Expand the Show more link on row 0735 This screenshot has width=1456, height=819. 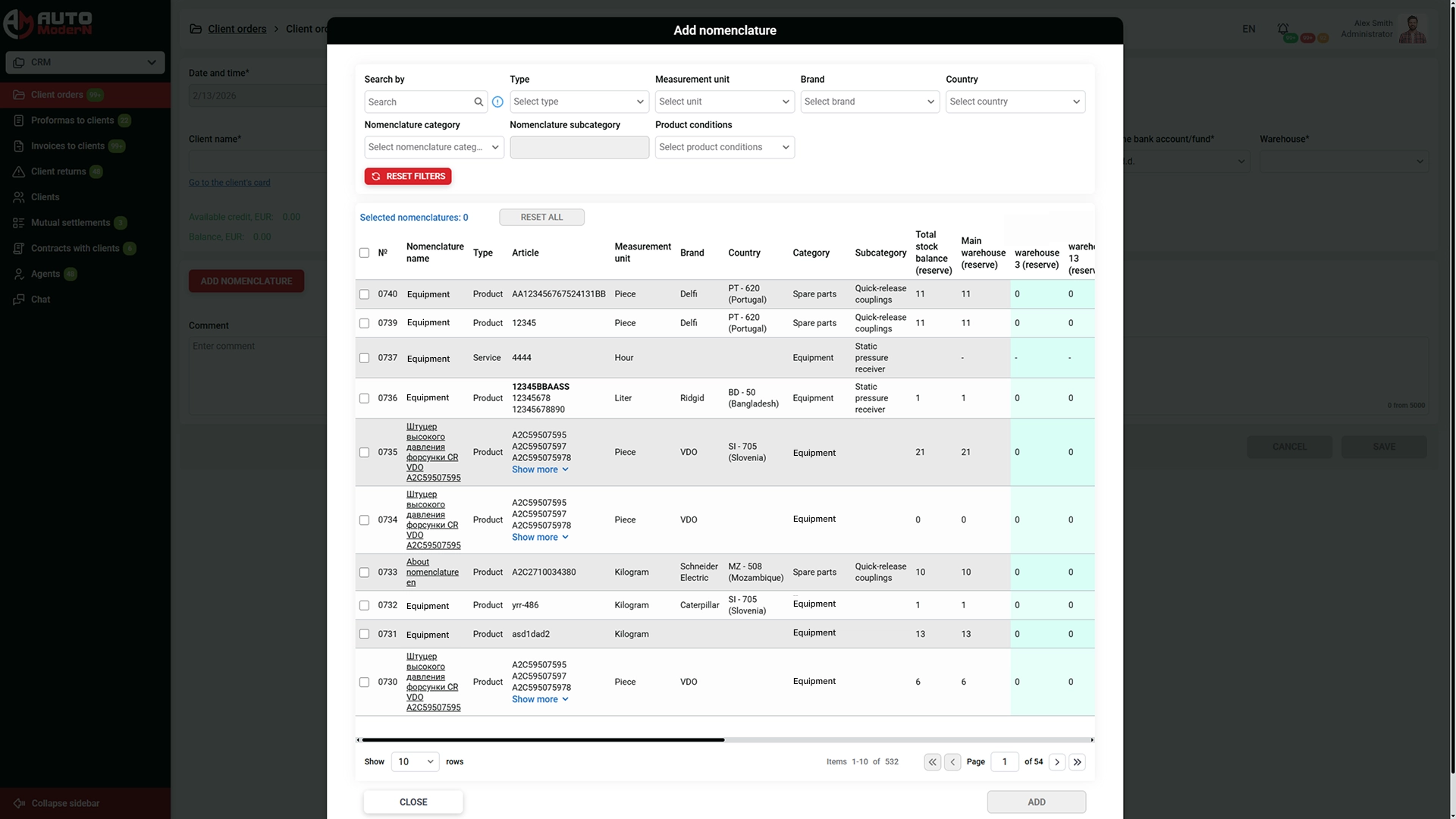[540, 469]
